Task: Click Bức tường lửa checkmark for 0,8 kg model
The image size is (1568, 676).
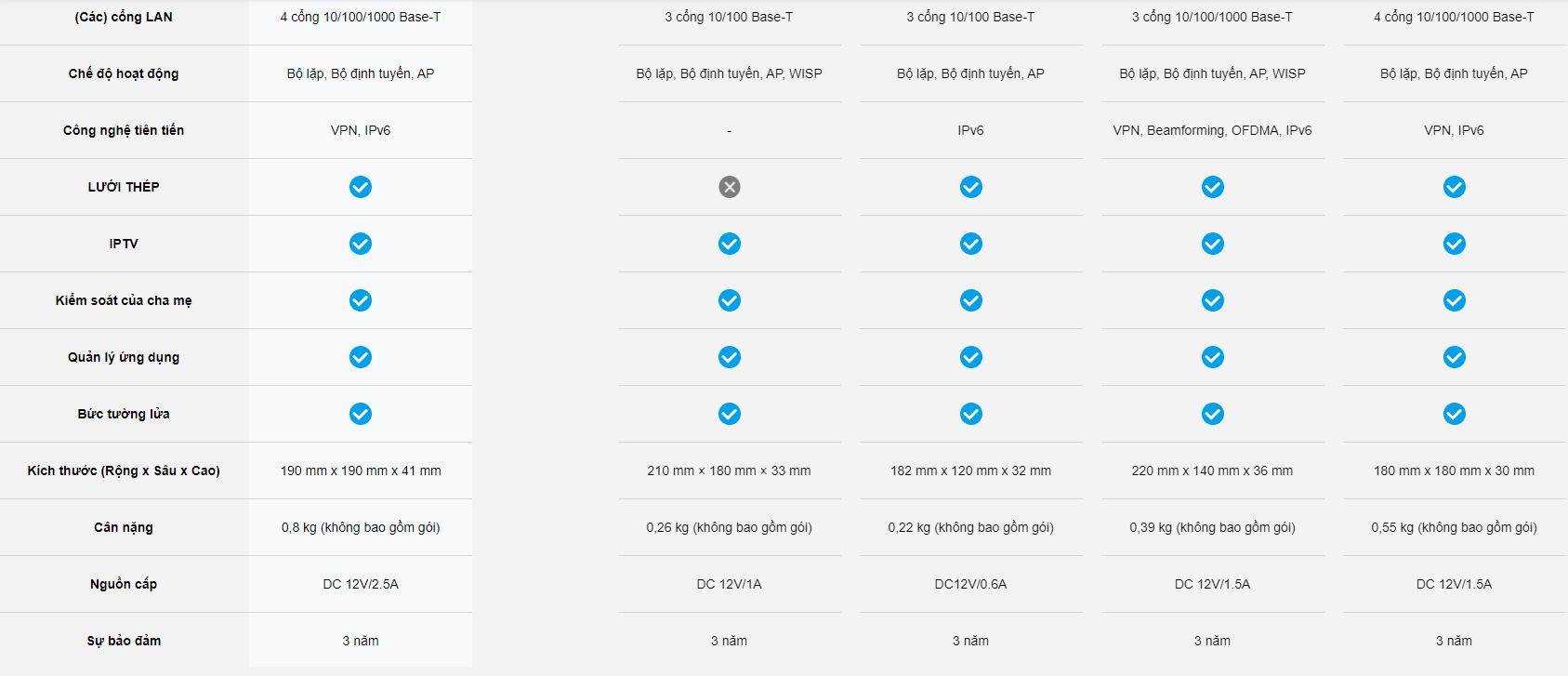Action: click(361, 414)
